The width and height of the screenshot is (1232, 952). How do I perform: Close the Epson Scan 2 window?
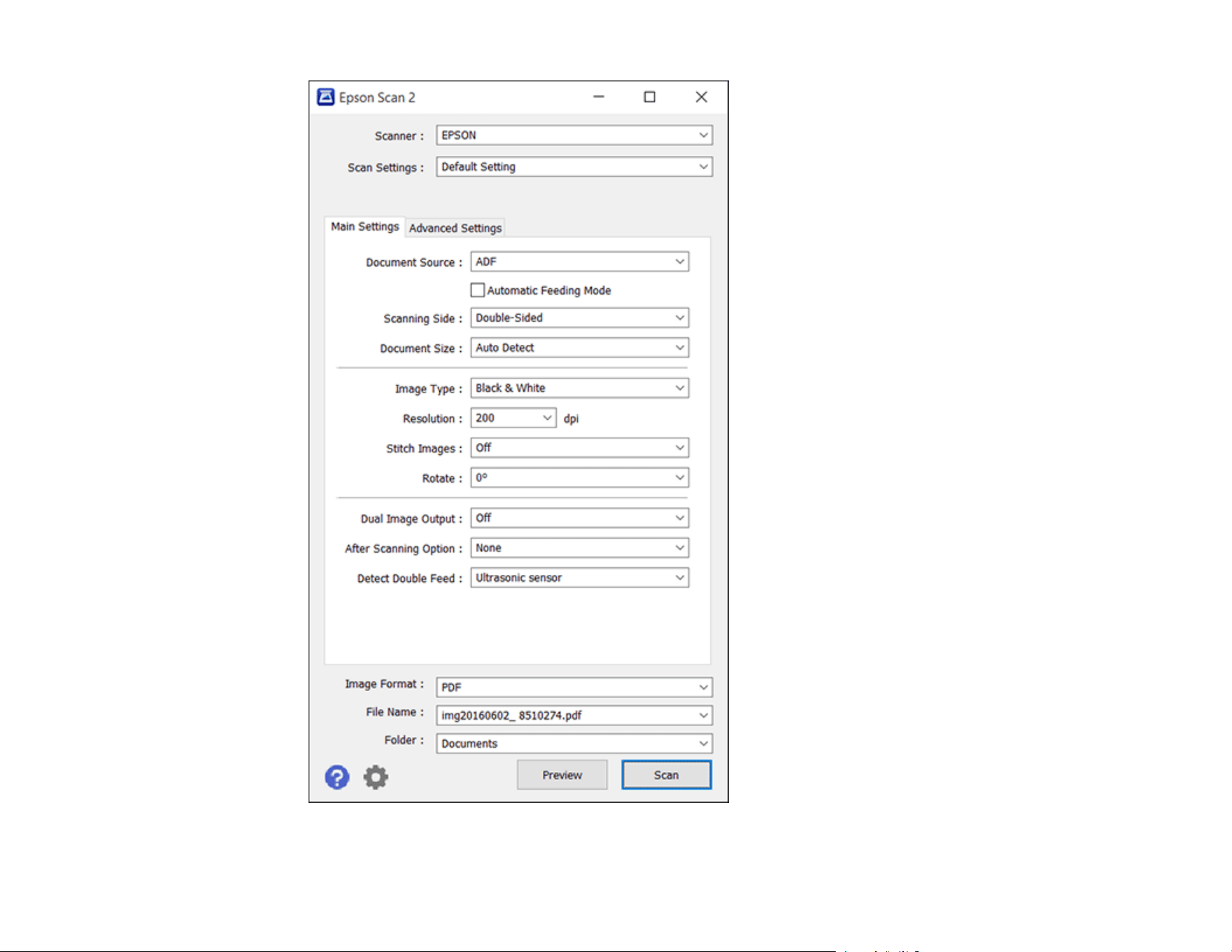701,97
